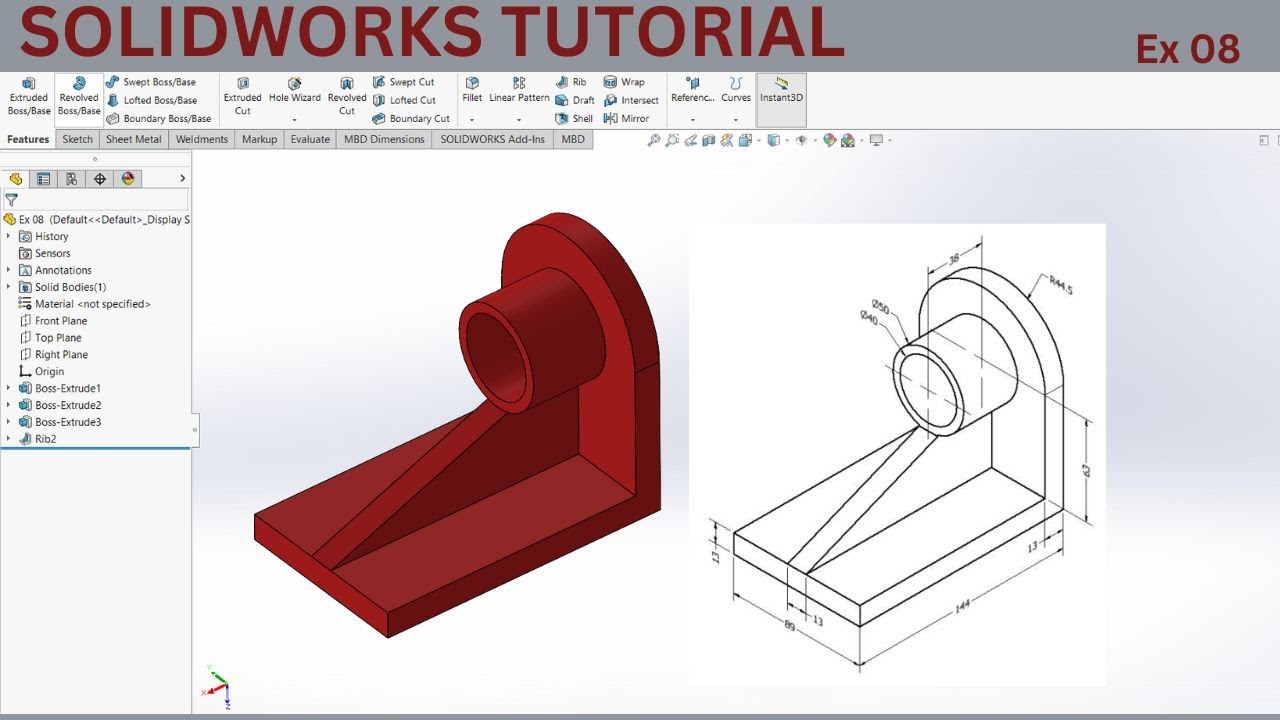Switch to the DimXpertManager tab

click(x=99, y=179)
